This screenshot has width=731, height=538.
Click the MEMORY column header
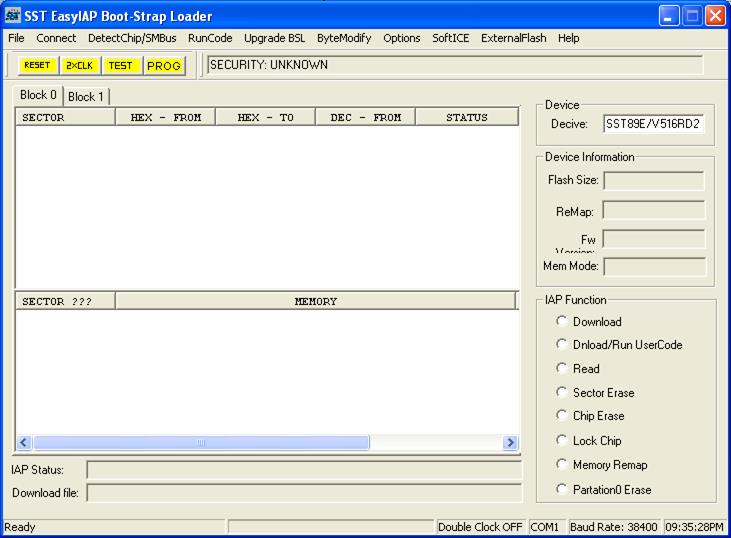pos(316,301)
